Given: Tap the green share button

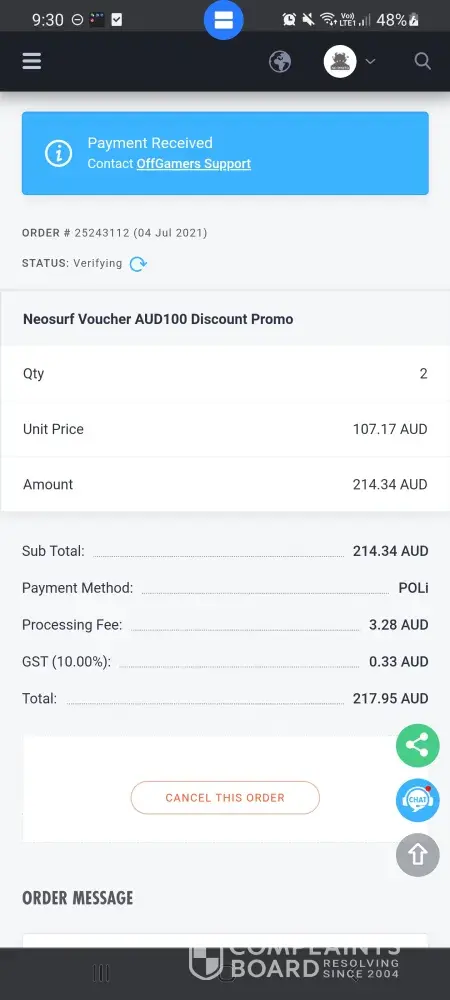Looking at the screenshot, I should (x=417, y=745).
